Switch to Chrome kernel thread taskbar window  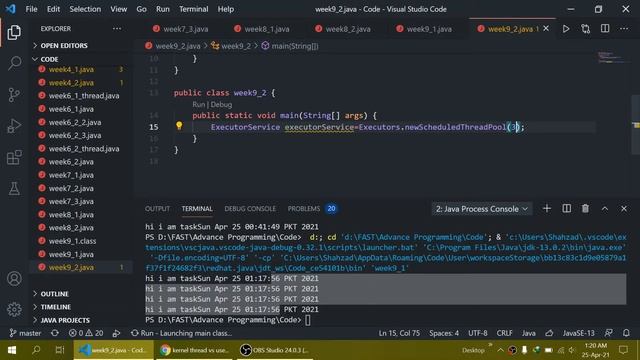click(x=194, y=350)
